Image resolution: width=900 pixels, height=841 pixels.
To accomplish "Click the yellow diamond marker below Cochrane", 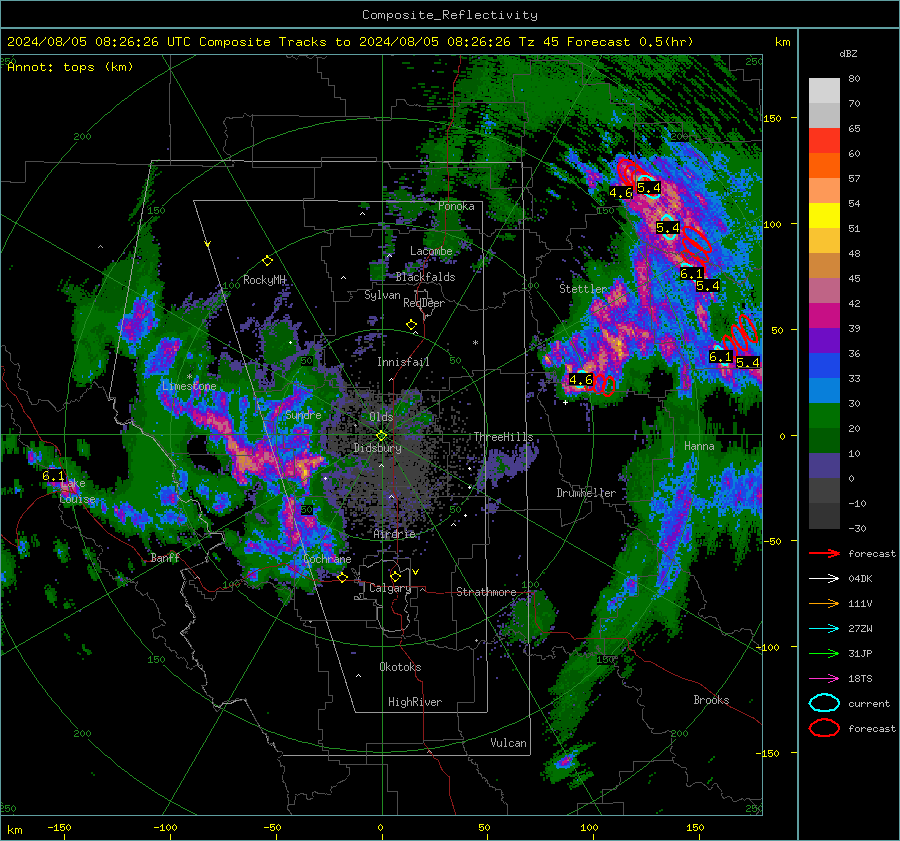I will 342,578.
